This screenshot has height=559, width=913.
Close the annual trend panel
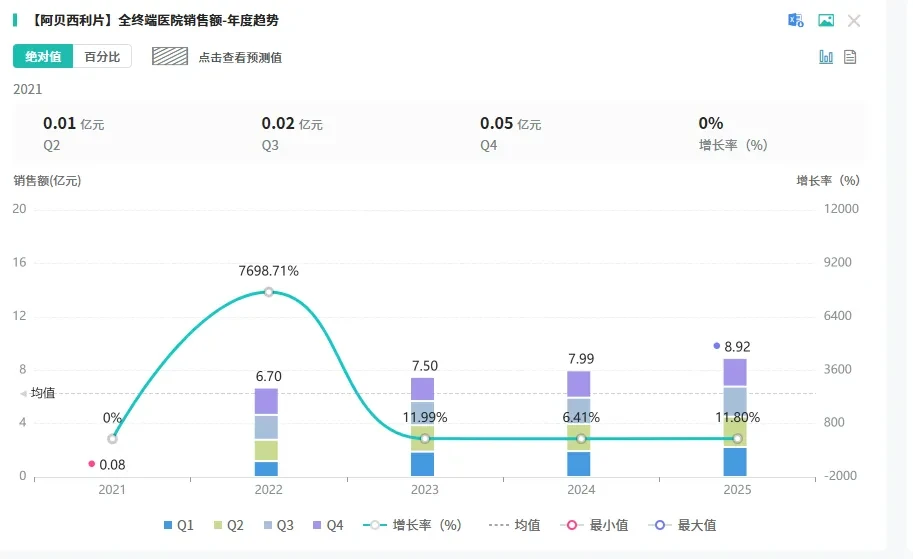[x=854, y=21]
